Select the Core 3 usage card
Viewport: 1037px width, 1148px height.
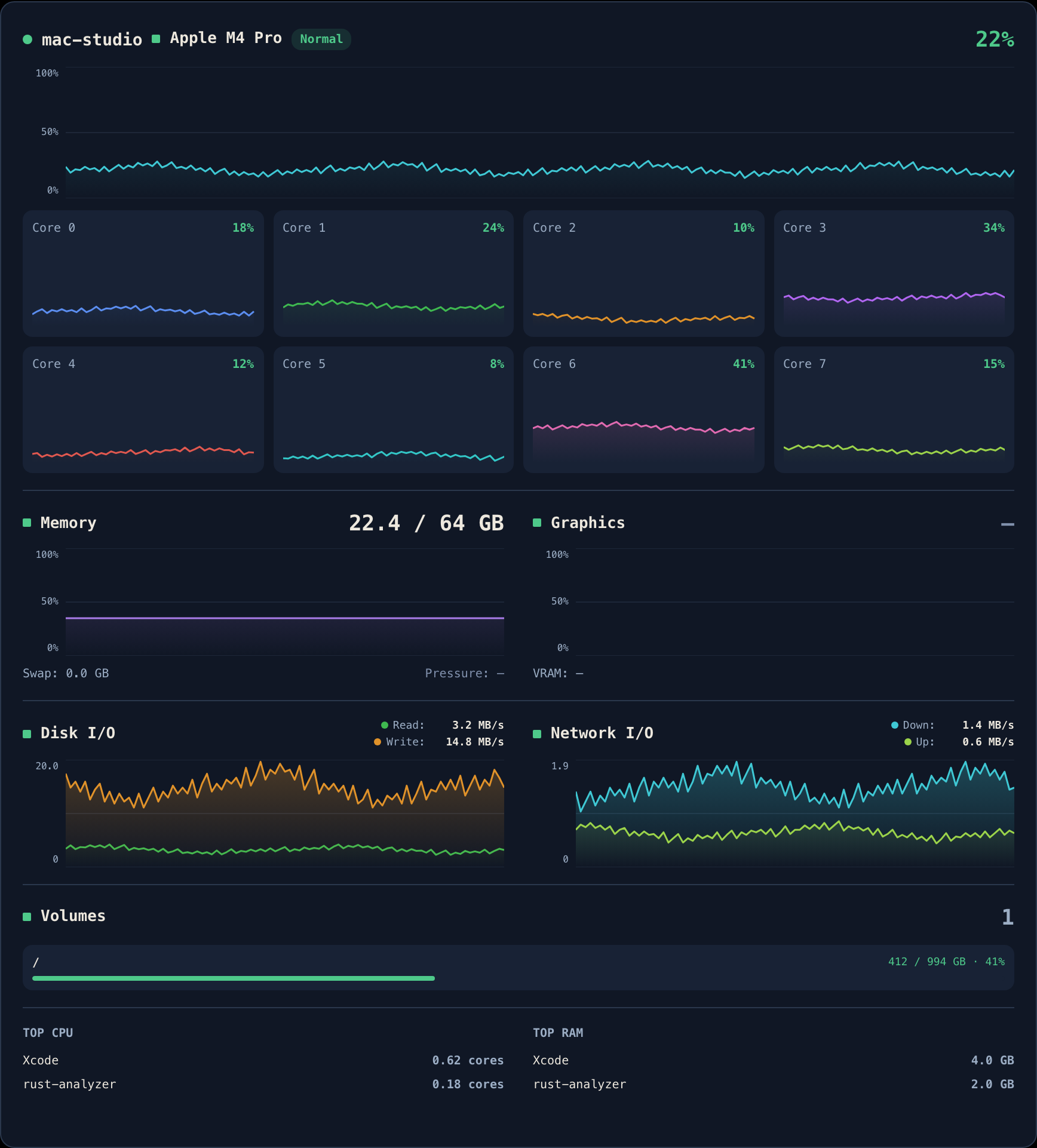[x=894, y=274]
